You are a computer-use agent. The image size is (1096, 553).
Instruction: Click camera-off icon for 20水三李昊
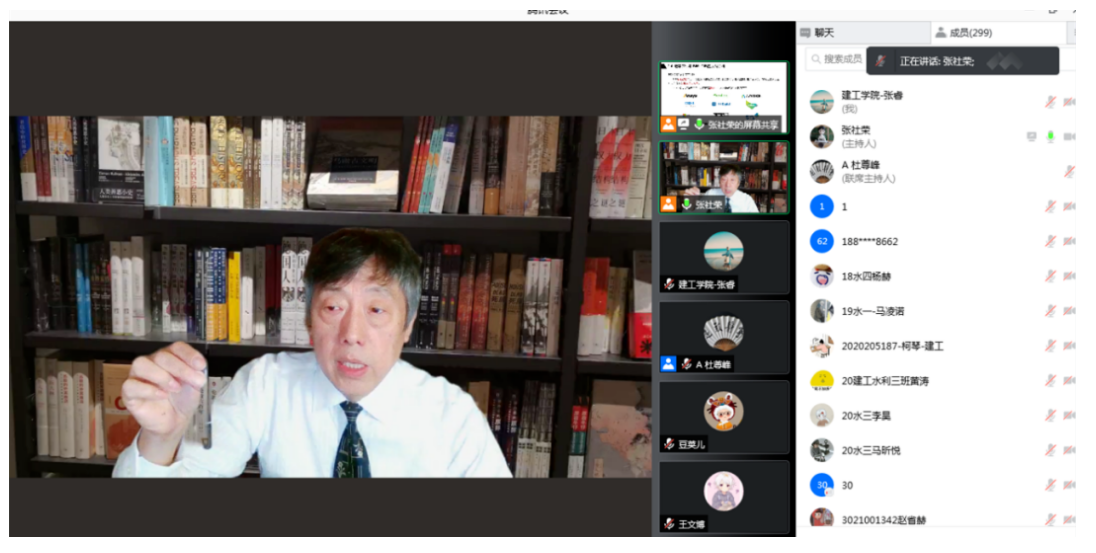click(1069, 415)
